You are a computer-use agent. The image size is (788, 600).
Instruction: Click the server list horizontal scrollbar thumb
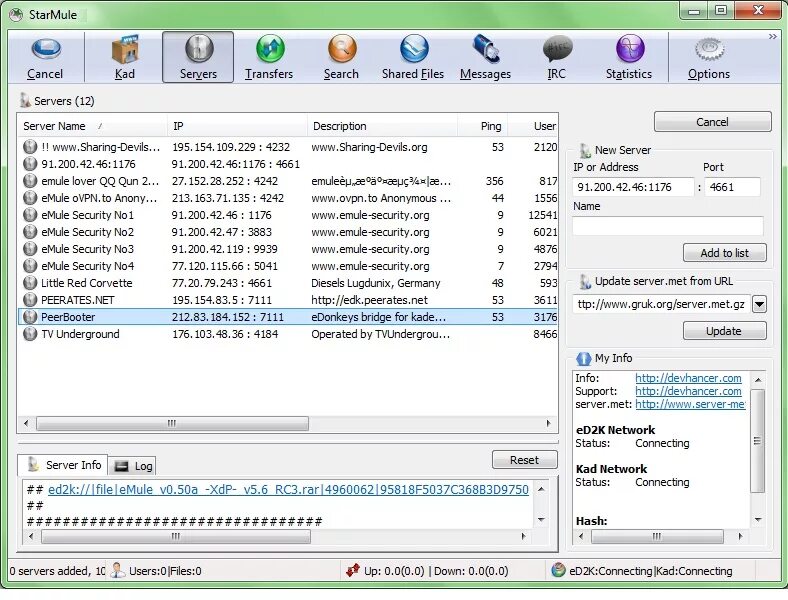pyautogui.click(x=172, y=423)
